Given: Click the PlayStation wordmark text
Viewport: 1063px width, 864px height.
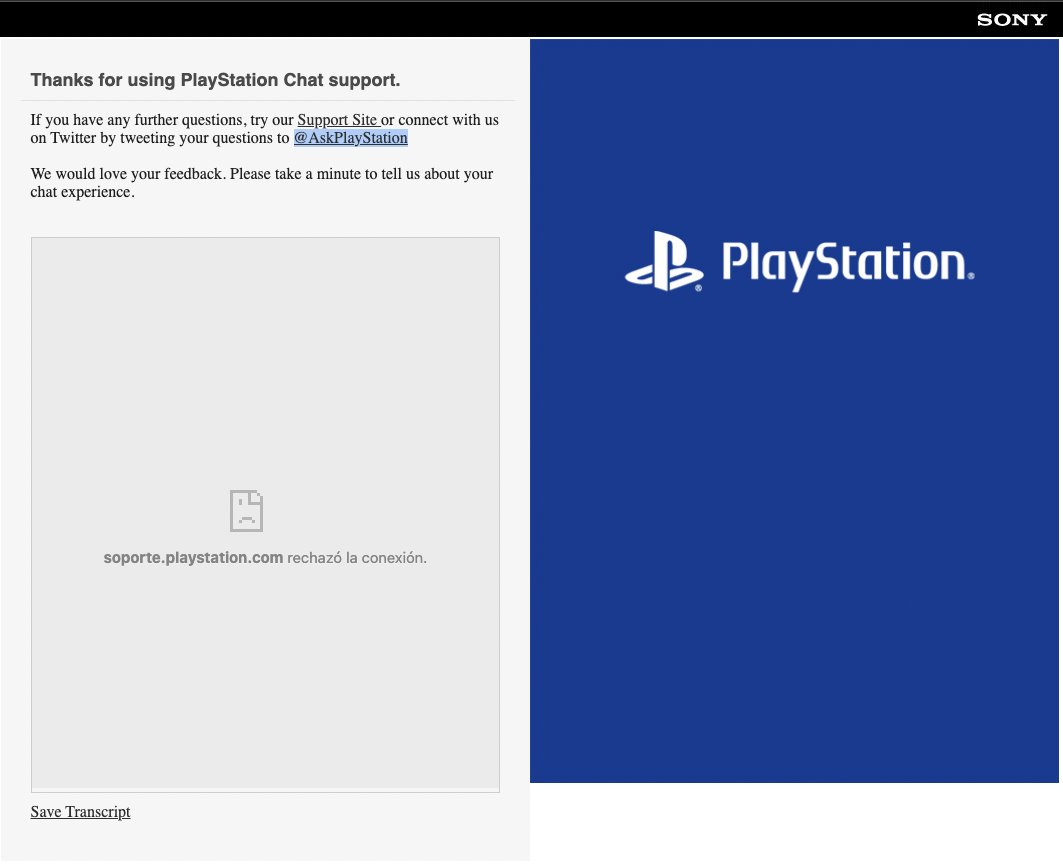Looking at the screenshot, I should [848, 265].
